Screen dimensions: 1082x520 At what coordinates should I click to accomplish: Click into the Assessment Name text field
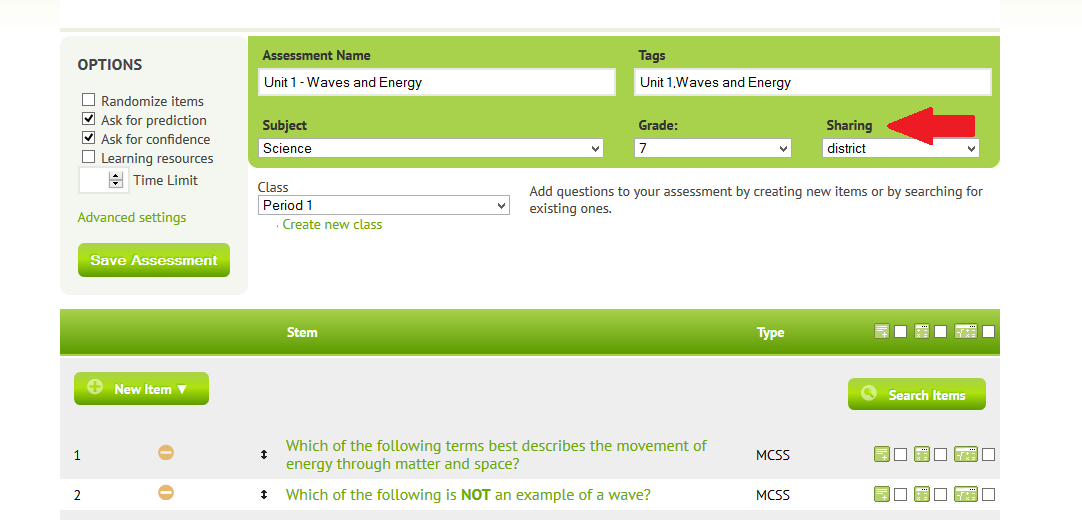[x=437, y=82]
